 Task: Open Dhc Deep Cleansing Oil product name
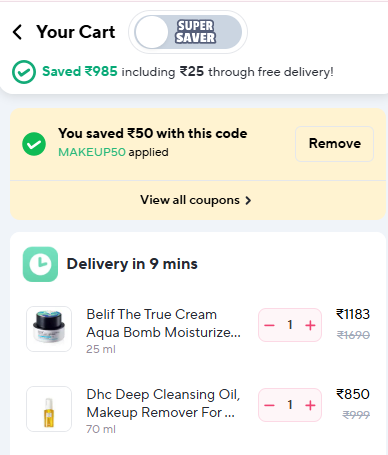(x=163, y=403)
